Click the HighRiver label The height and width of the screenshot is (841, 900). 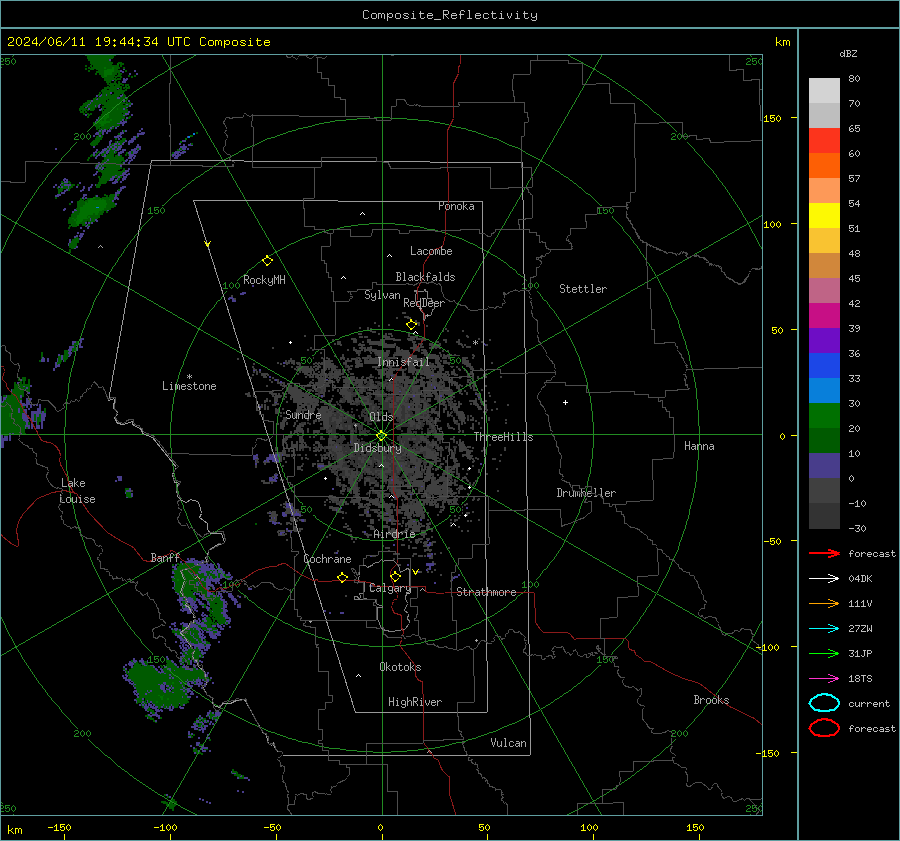(x=415, y=702)
